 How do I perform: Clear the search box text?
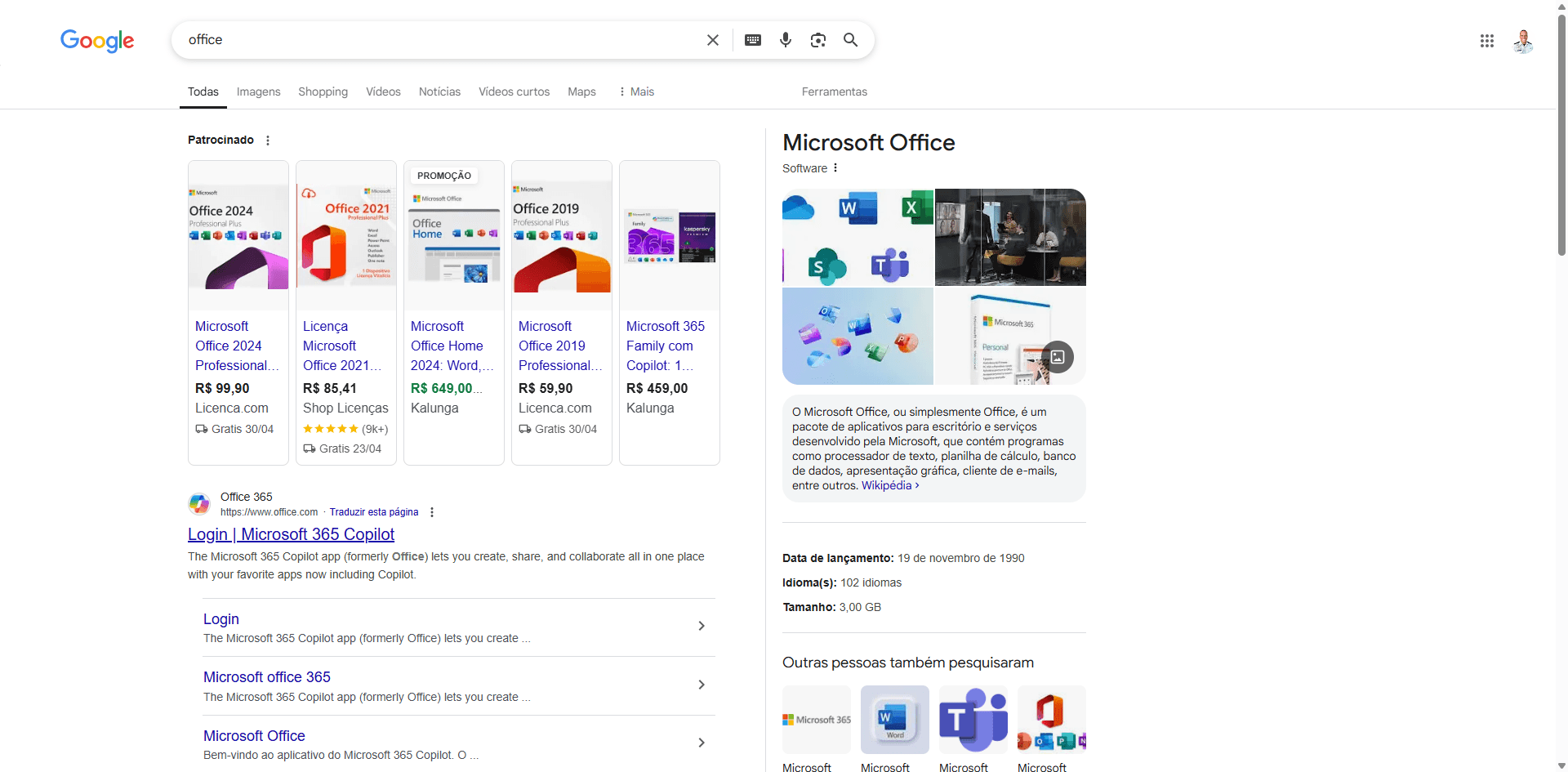713,40
